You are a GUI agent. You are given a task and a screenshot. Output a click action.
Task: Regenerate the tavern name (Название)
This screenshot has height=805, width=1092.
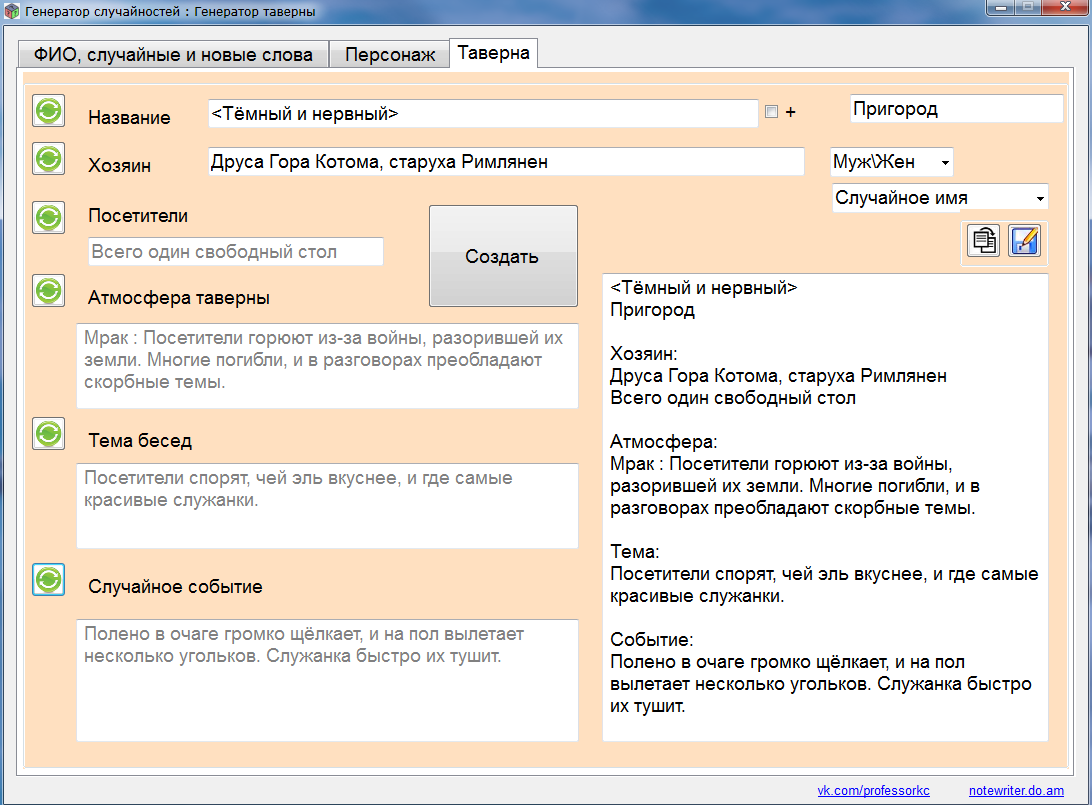coord(48,110)
